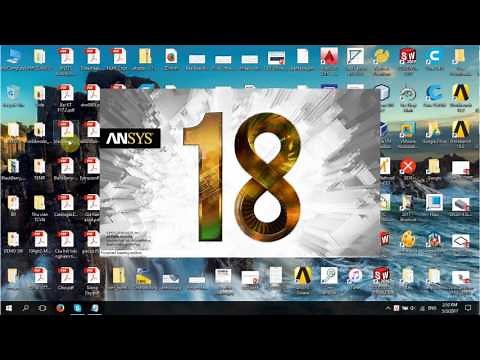Image resolution: width=480 pixels, height=360 pixels.
Task: Launch the SolidWorks shortcut in the top row
Action: (408, 56)
